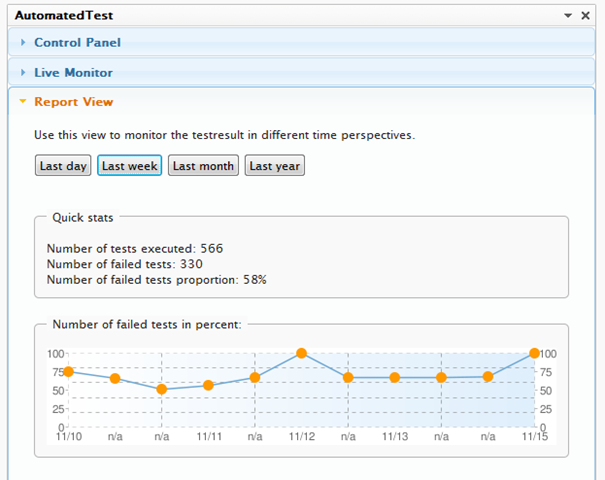Select the orange point right after 11/10
The height and width of the screenshot is (480, 605).
click(x=115, y=379)
